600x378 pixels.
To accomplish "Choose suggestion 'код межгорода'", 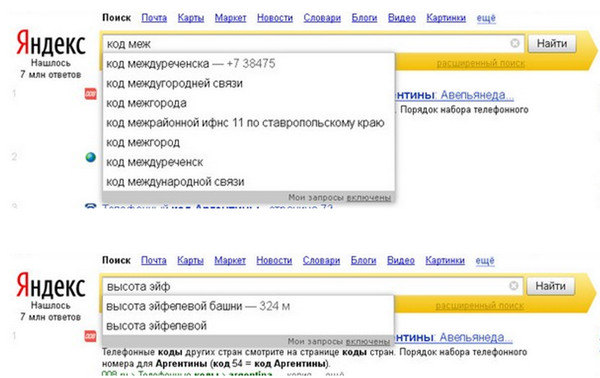I will click(249, 103).
